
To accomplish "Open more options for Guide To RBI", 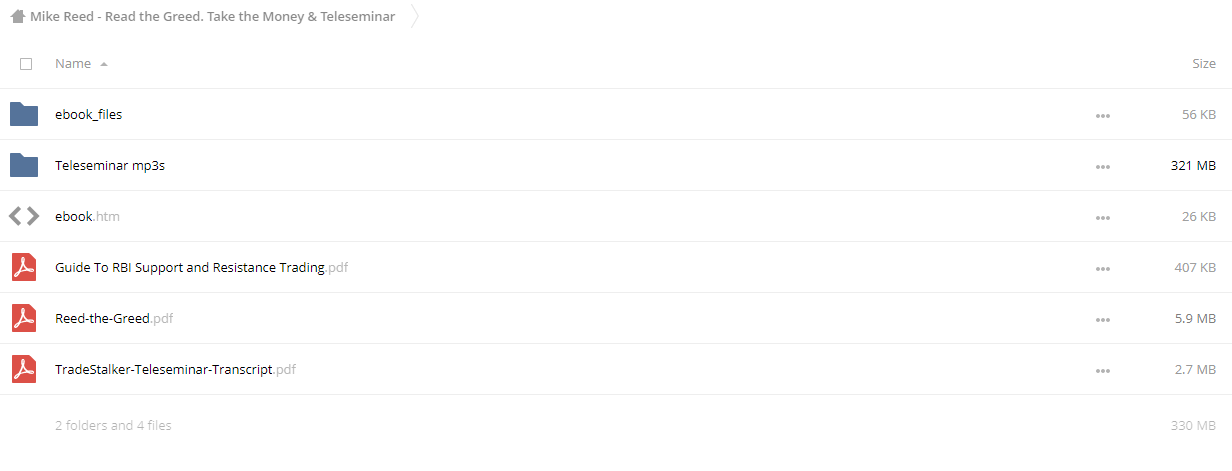I will coord(1103,268).
